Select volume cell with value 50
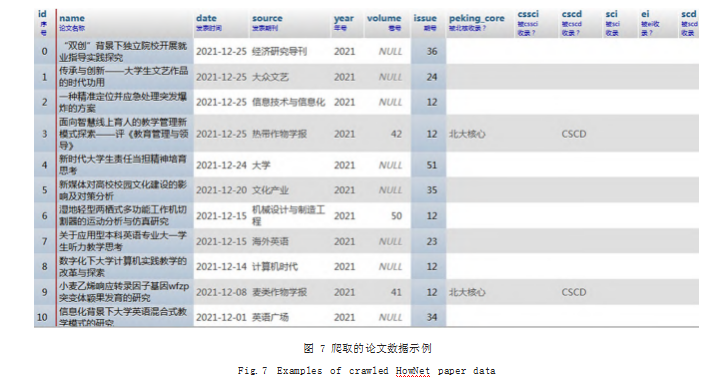 coord(396,216)
